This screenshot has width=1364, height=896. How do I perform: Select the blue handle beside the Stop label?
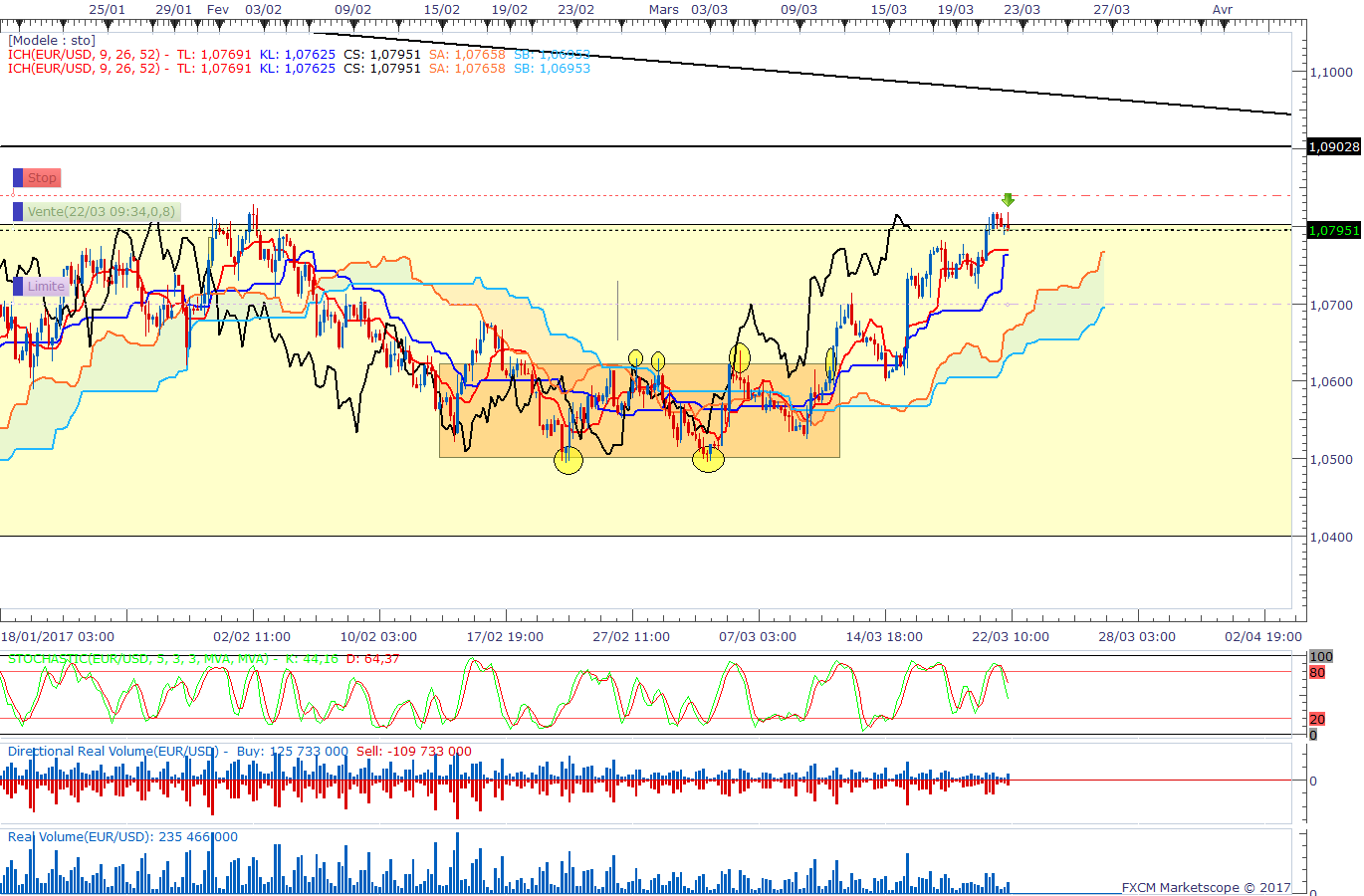pyautogui.click(x=18, y=178)
